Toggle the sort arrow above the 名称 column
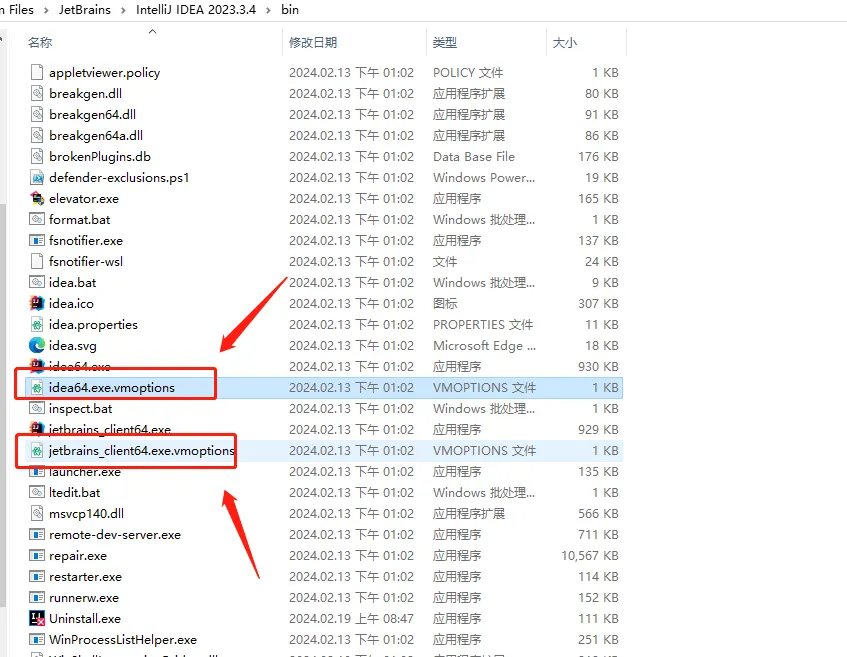 click(152, 31)
